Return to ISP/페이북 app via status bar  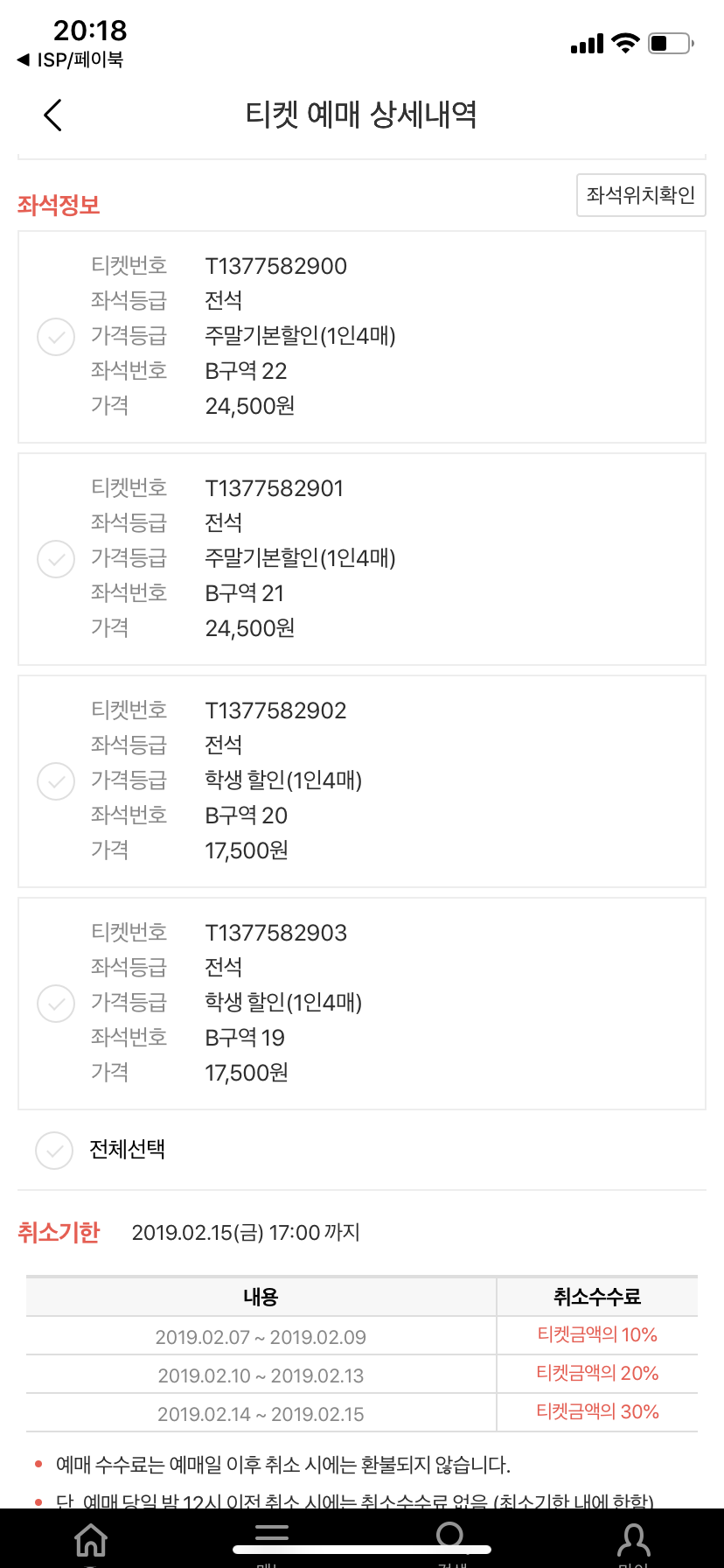pos(70,59)
